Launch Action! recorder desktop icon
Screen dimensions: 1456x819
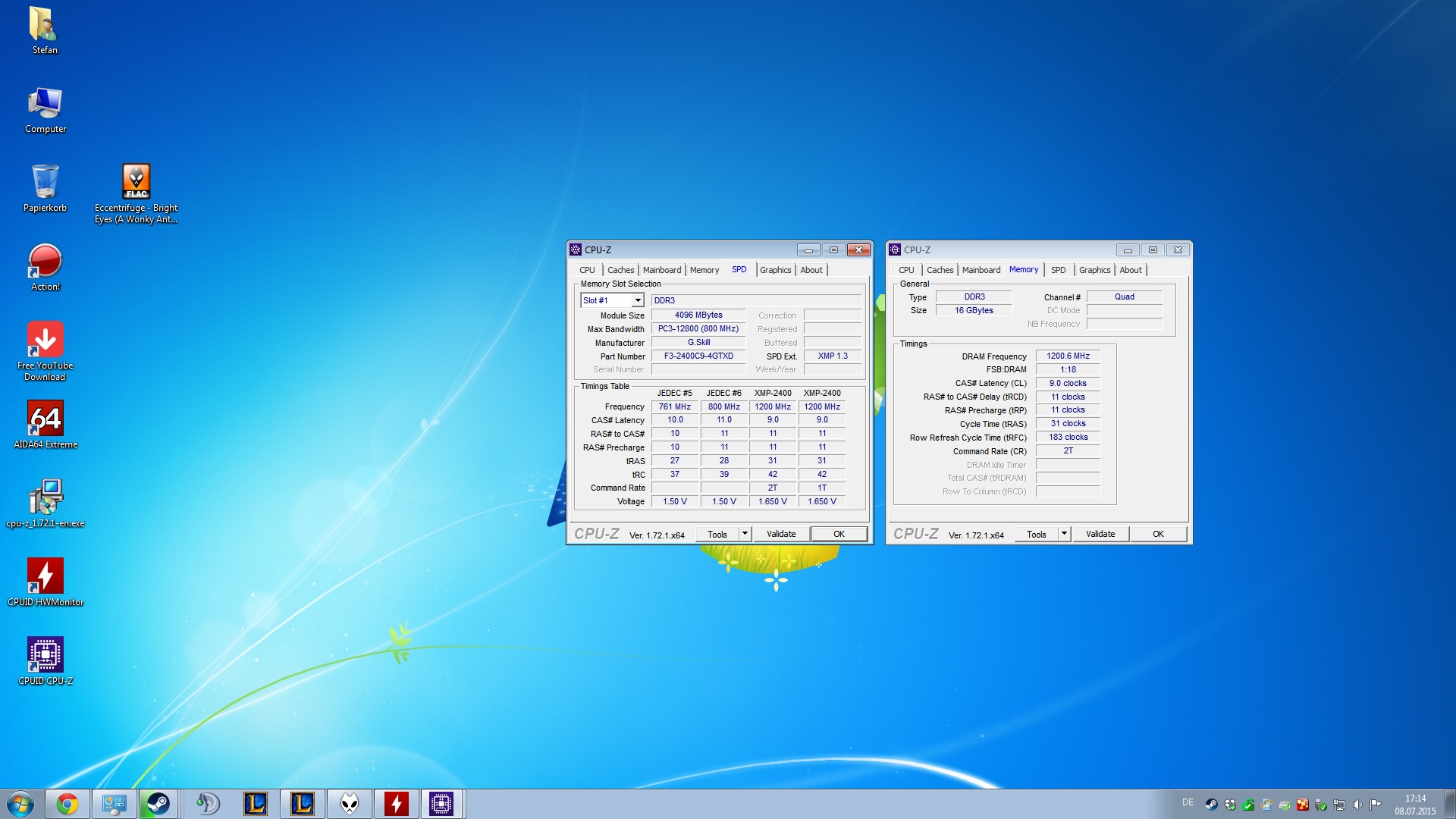click(45, 261)
